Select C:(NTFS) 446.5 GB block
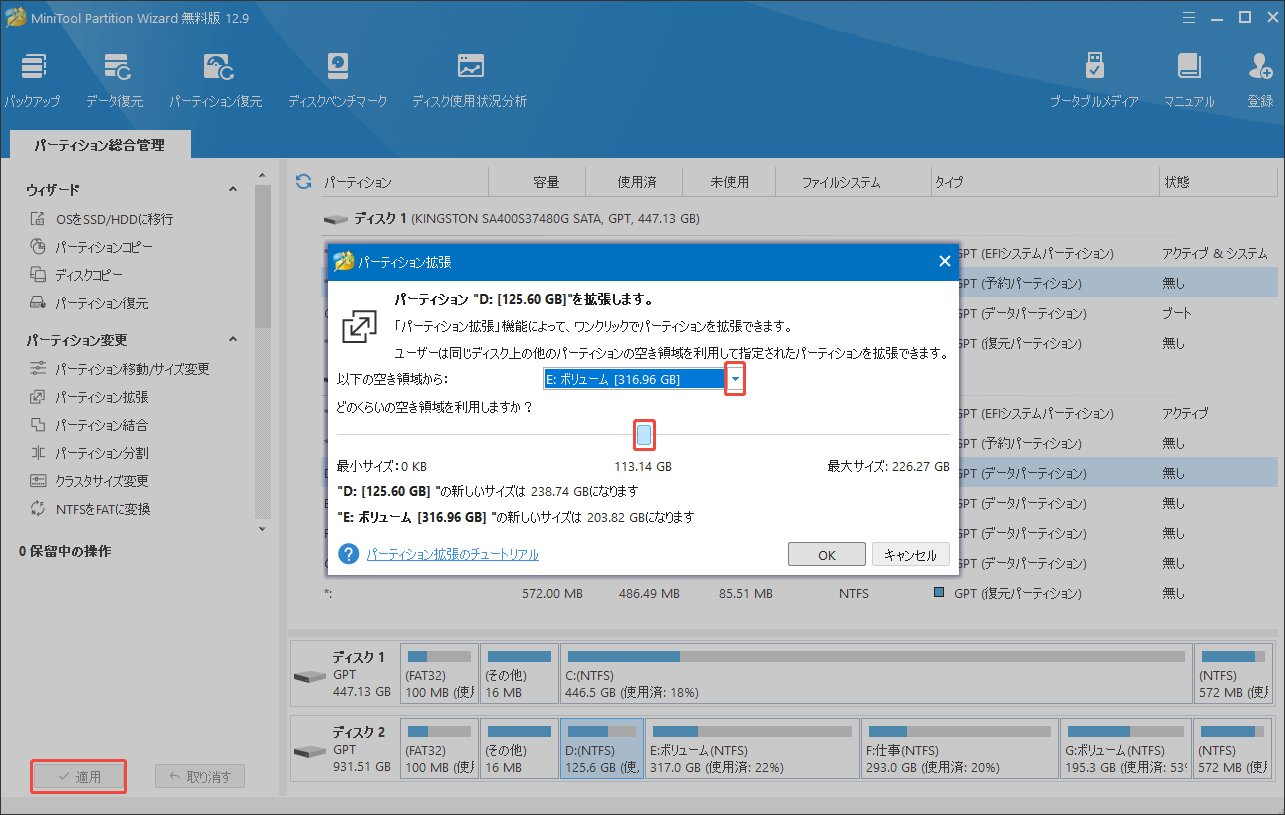The width and height of the screenshot is (1285, 815). [x=876, y=672]
